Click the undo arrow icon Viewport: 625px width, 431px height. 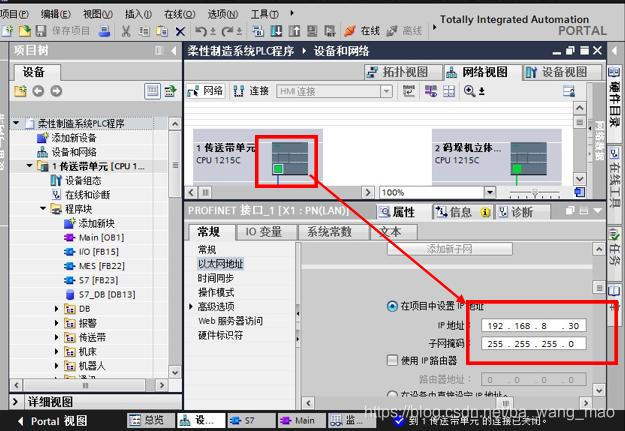tap(201, 31)
